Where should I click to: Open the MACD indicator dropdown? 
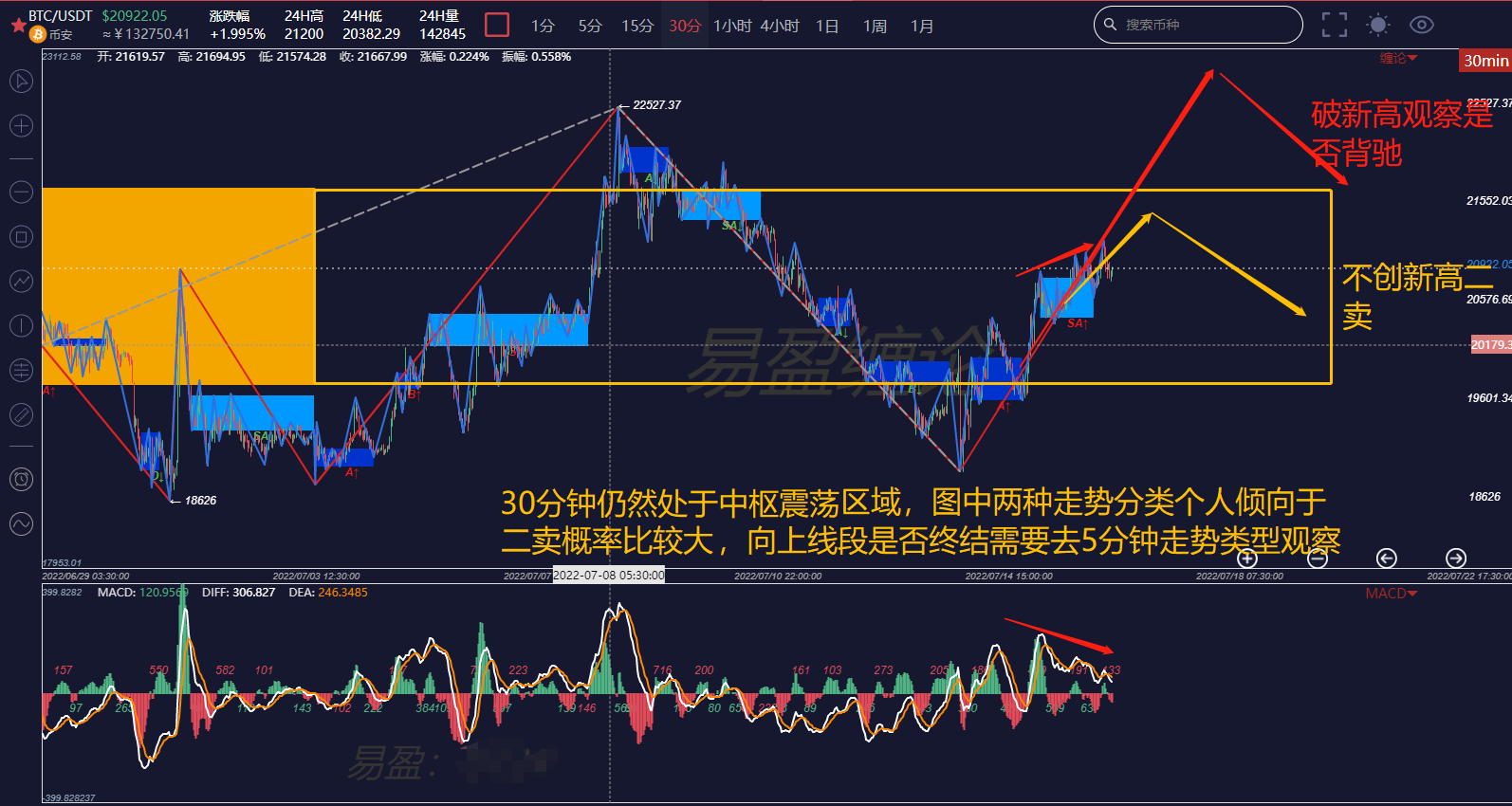(x=1392, y=594)
